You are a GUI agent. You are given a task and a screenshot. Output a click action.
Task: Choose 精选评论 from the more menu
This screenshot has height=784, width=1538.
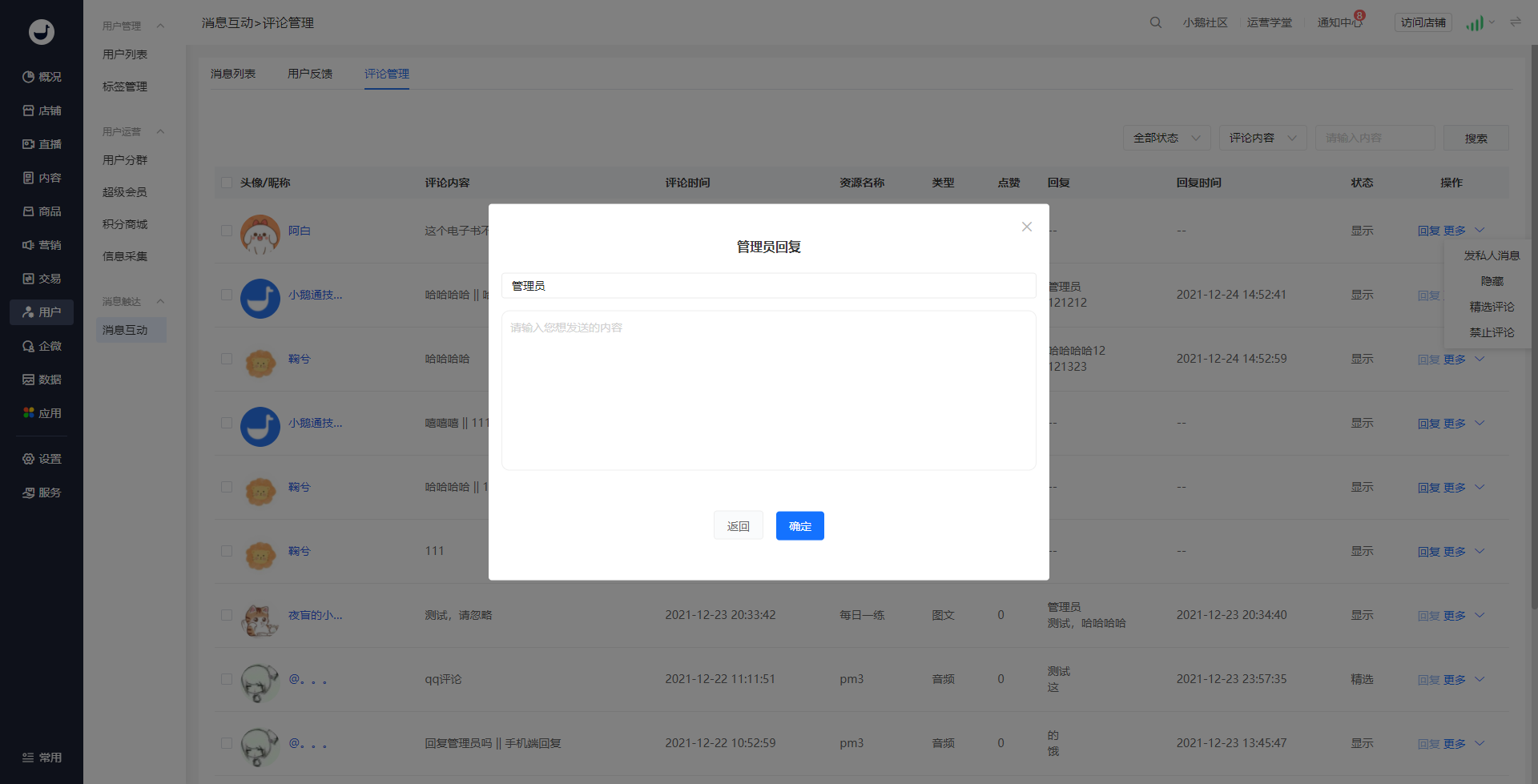click(1492, 307)
